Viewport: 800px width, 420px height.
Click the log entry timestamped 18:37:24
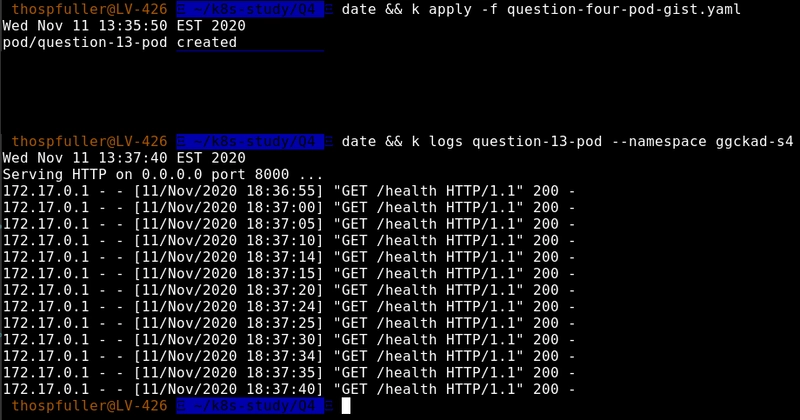(288, 306)
